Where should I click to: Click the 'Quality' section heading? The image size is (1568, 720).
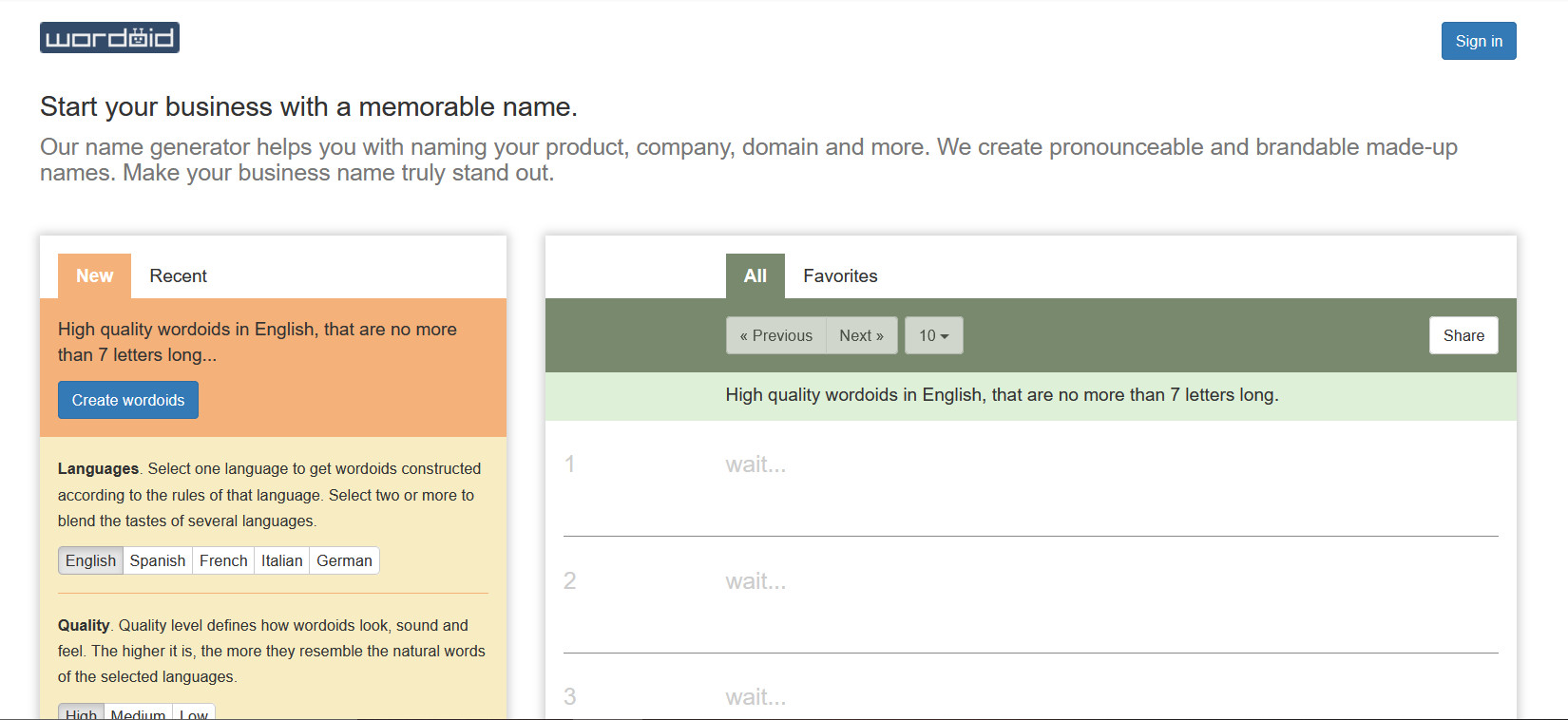[x=84, y=625]
